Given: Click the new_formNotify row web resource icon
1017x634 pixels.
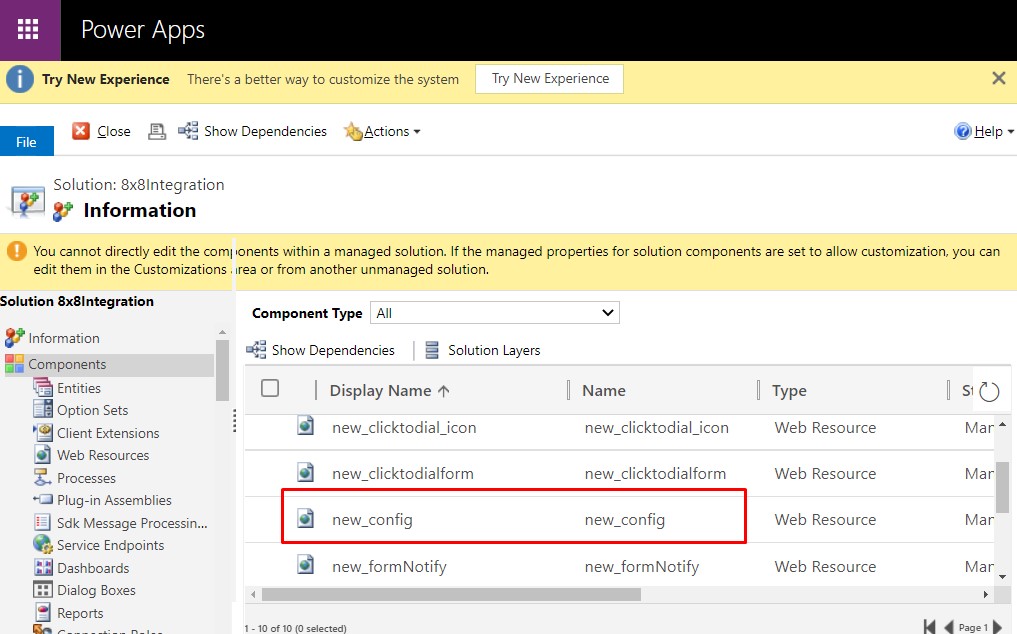Looking at the screenshot, I should 305,565.
